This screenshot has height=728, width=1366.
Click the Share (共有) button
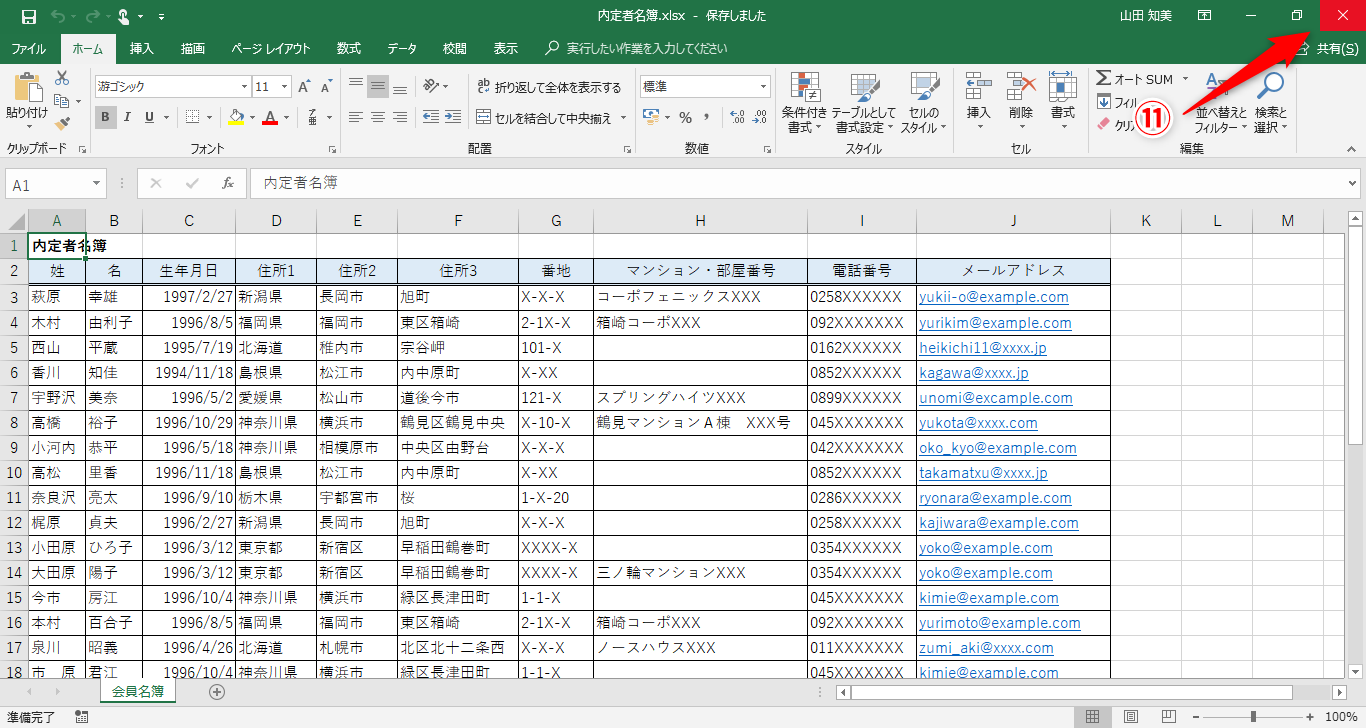coord(1328,48)
